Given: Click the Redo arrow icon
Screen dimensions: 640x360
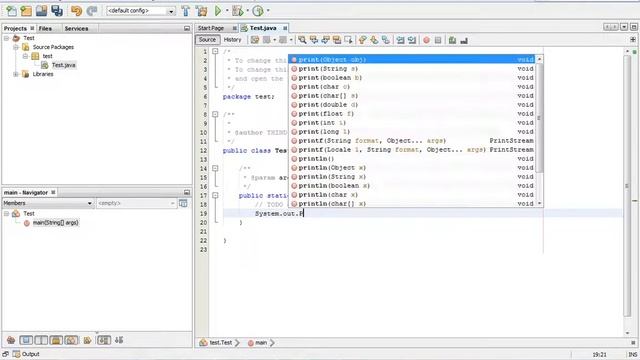Looking at the screenshot, I should coord(92,11).
